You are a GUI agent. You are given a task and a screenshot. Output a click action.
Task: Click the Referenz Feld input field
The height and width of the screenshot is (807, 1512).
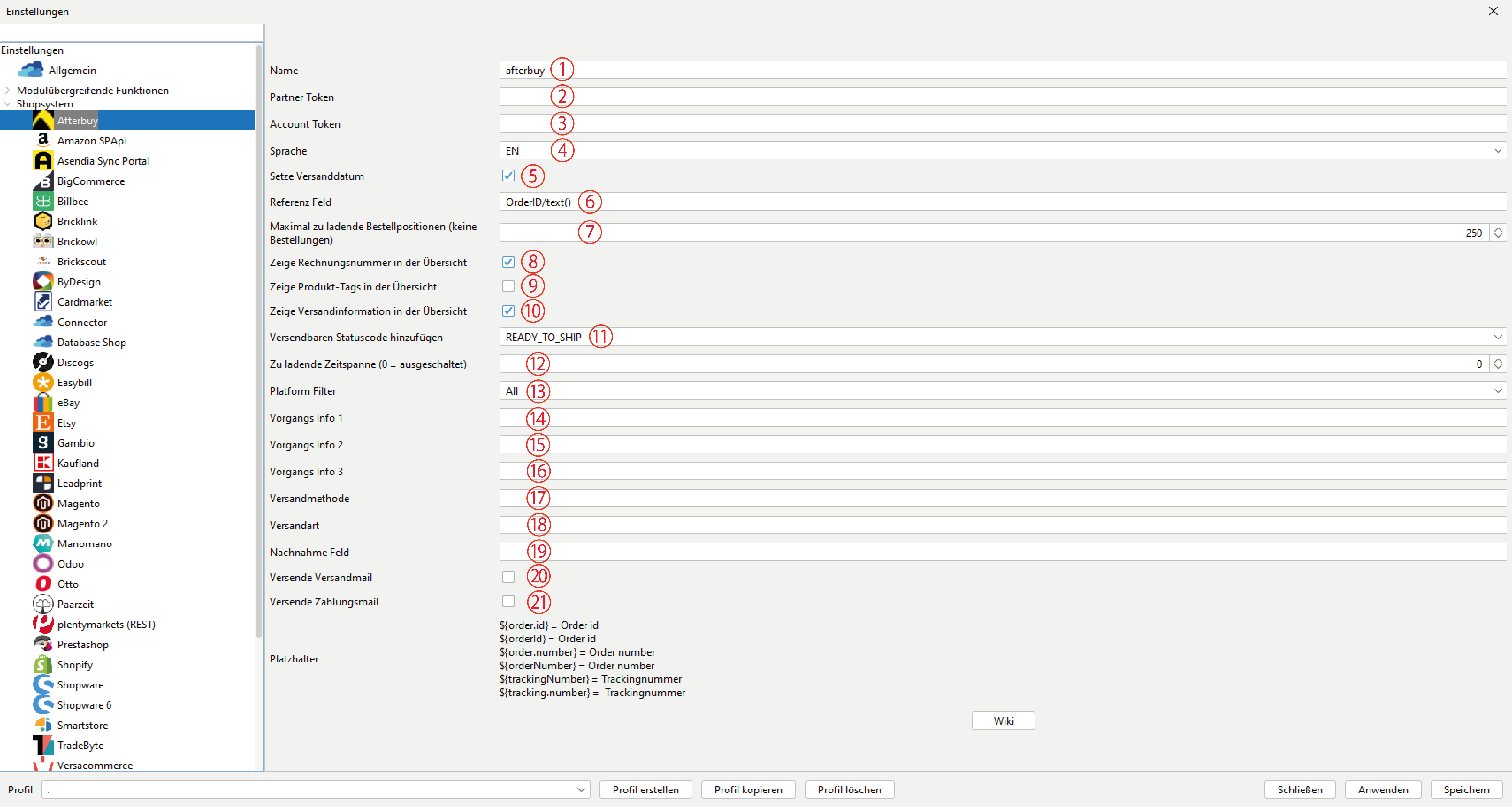(x=1003, y=202)
